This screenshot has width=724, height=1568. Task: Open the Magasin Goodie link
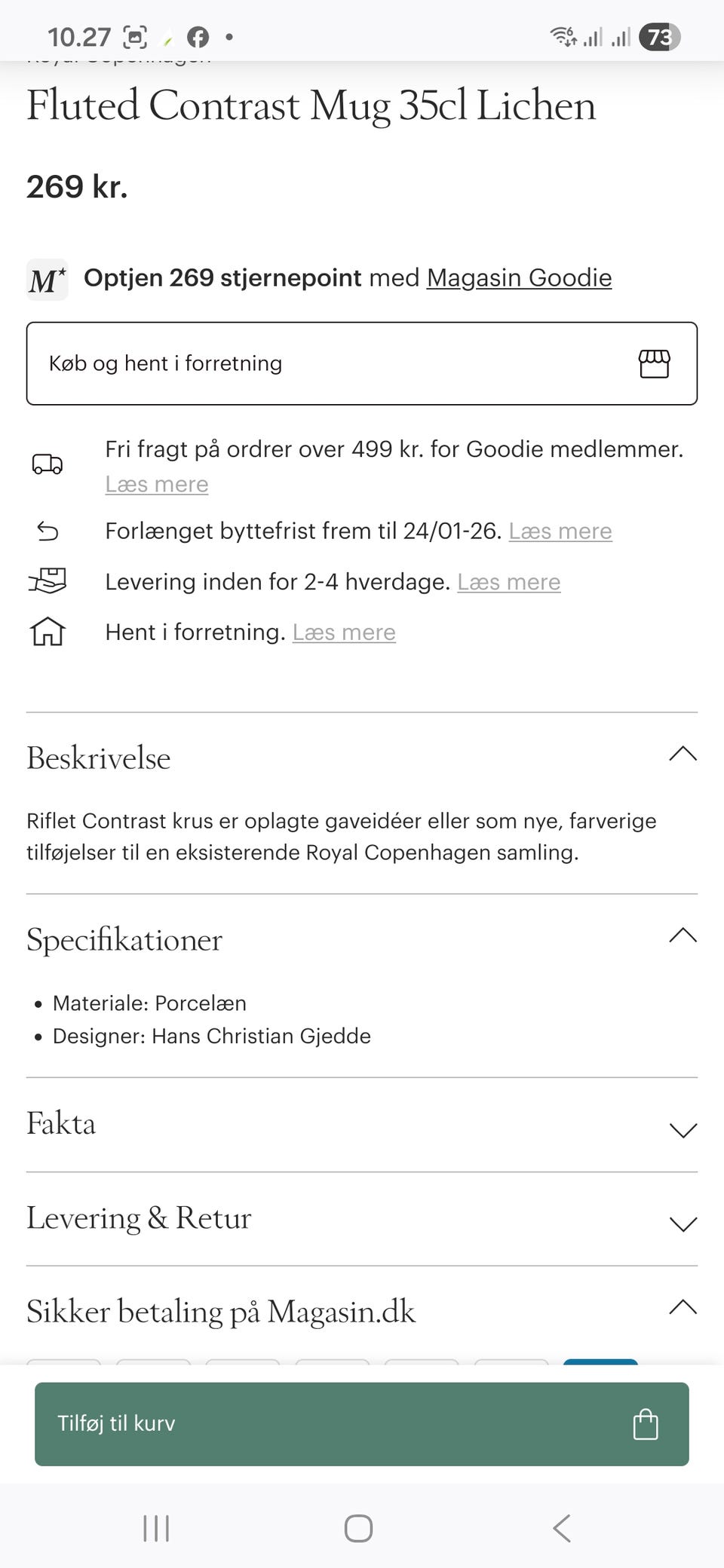(518, 278)
